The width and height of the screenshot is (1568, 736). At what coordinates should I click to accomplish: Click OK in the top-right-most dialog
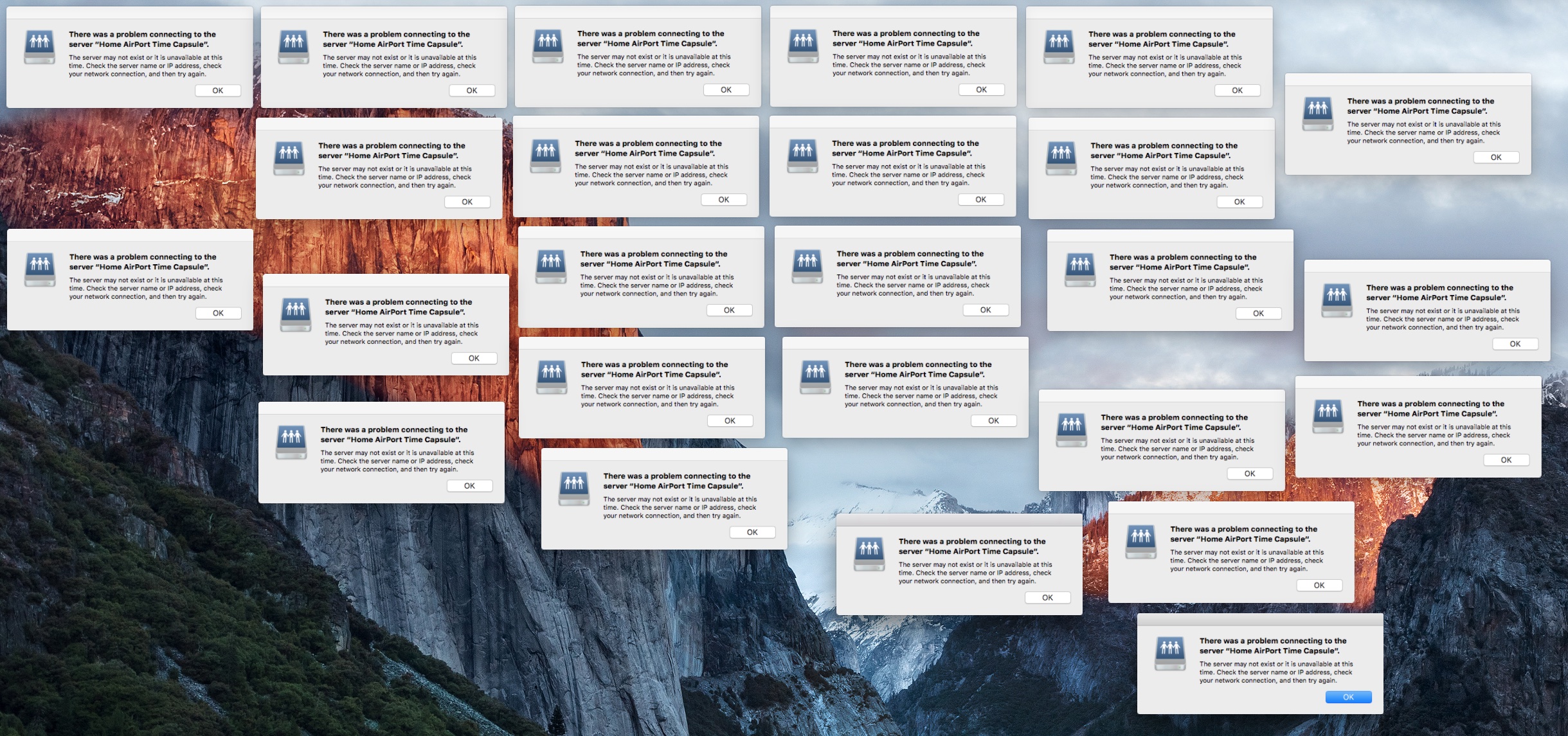pos(1496,157)
